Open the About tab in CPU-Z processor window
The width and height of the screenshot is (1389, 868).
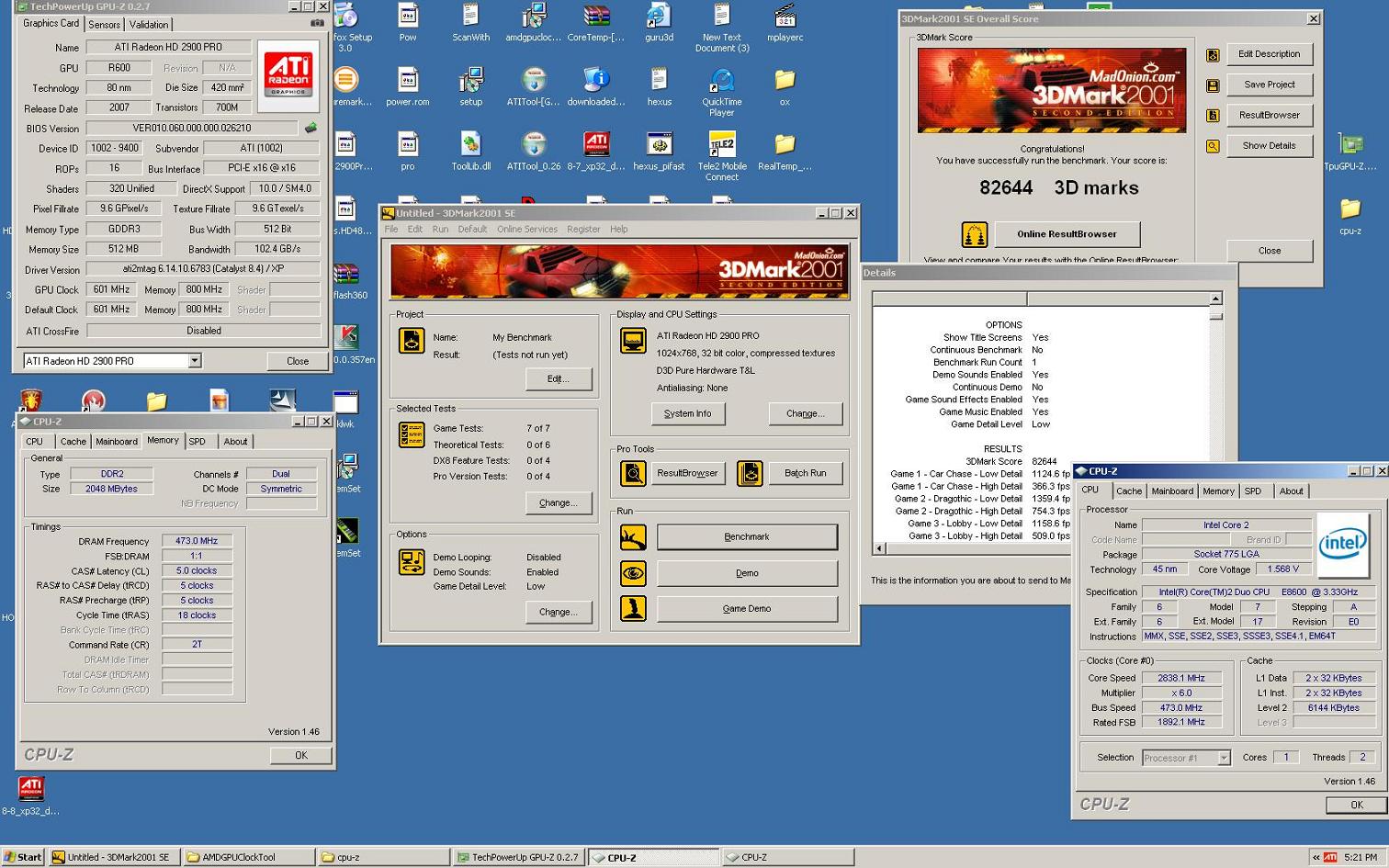[x=1291, y=491]
